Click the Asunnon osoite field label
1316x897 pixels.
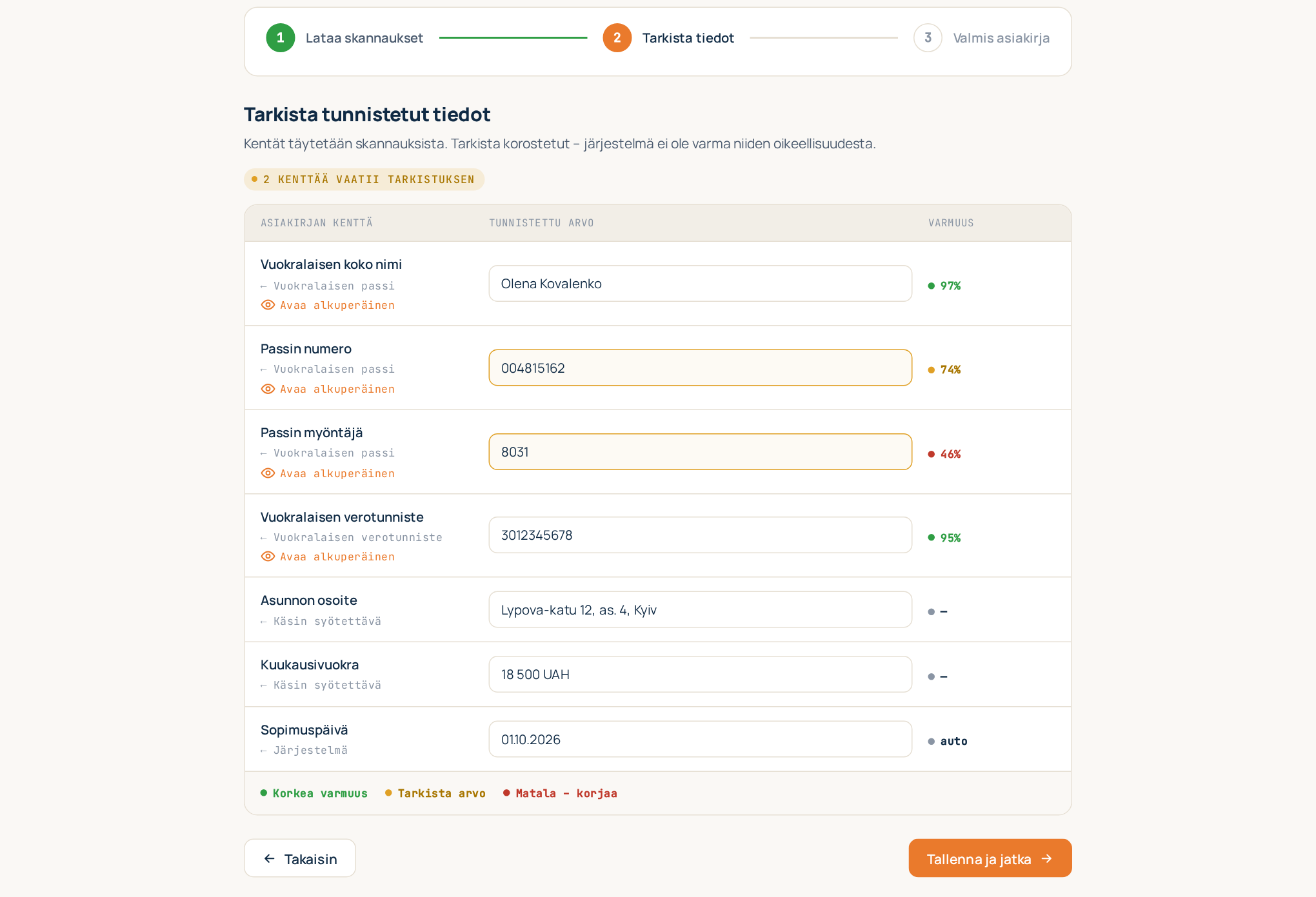pyautogui.click(x=309, y=600)
